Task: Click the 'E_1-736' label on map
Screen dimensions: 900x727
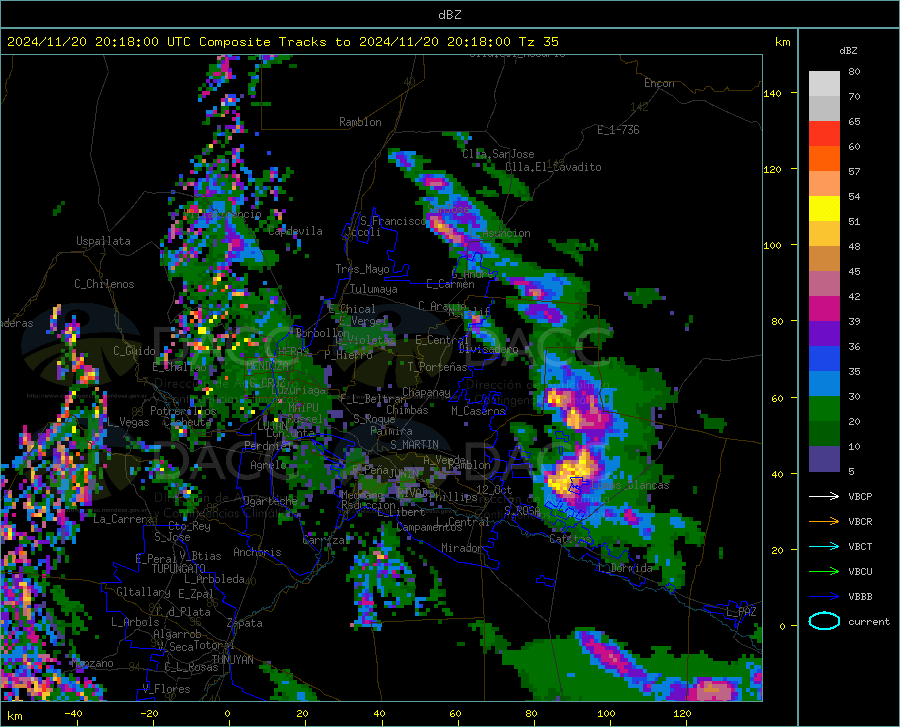Action: click(618, 130)
